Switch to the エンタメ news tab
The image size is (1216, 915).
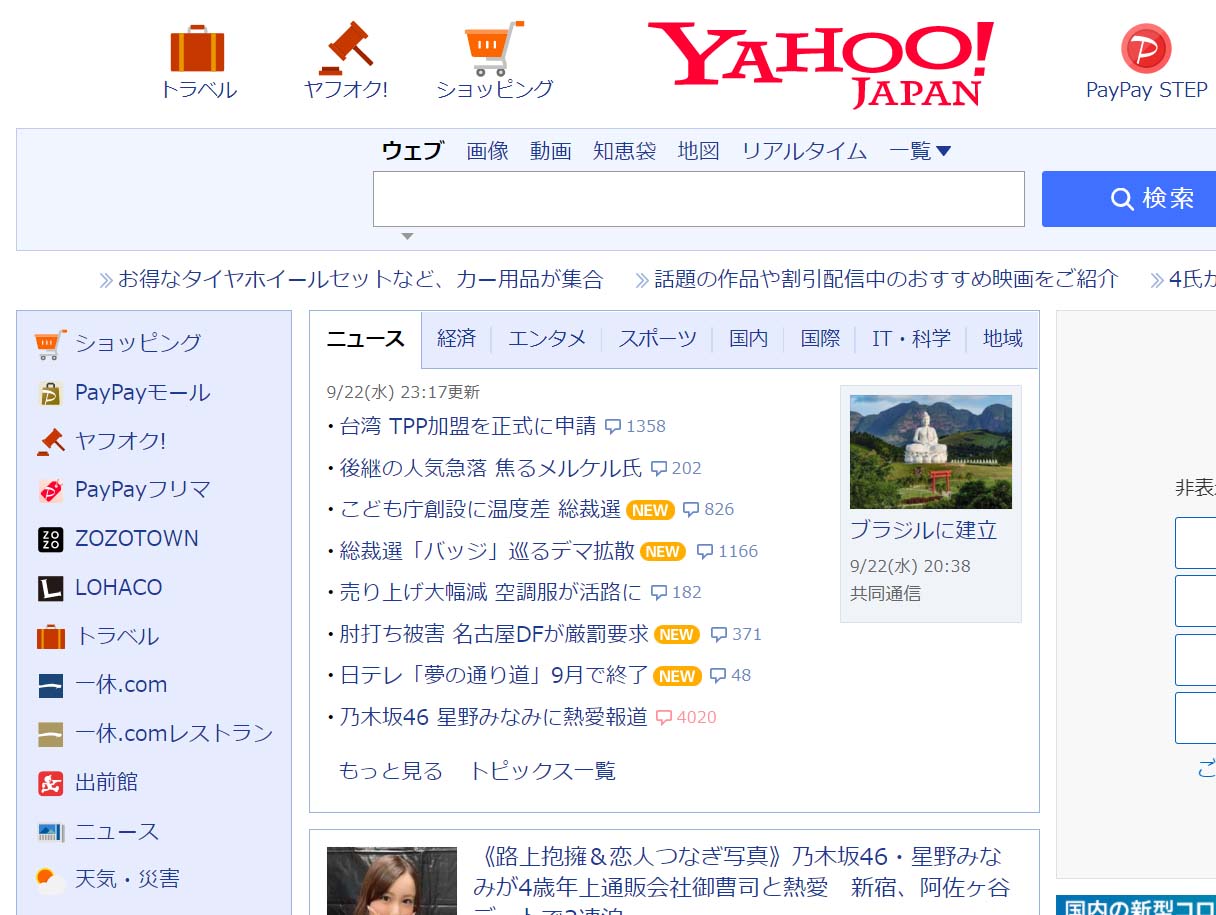point(547,339)
